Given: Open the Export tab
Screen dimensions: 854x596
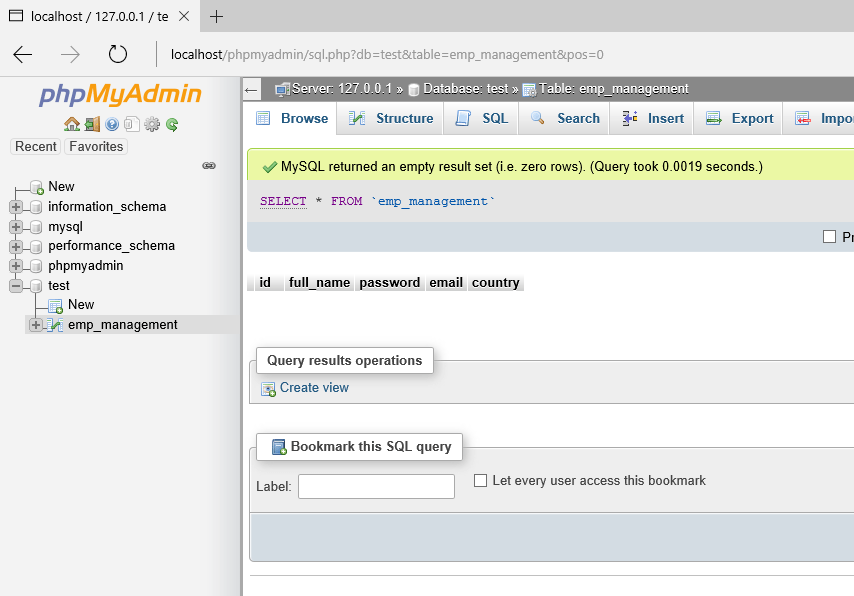Looking at the screenshot, I should [x=740, y=118].
